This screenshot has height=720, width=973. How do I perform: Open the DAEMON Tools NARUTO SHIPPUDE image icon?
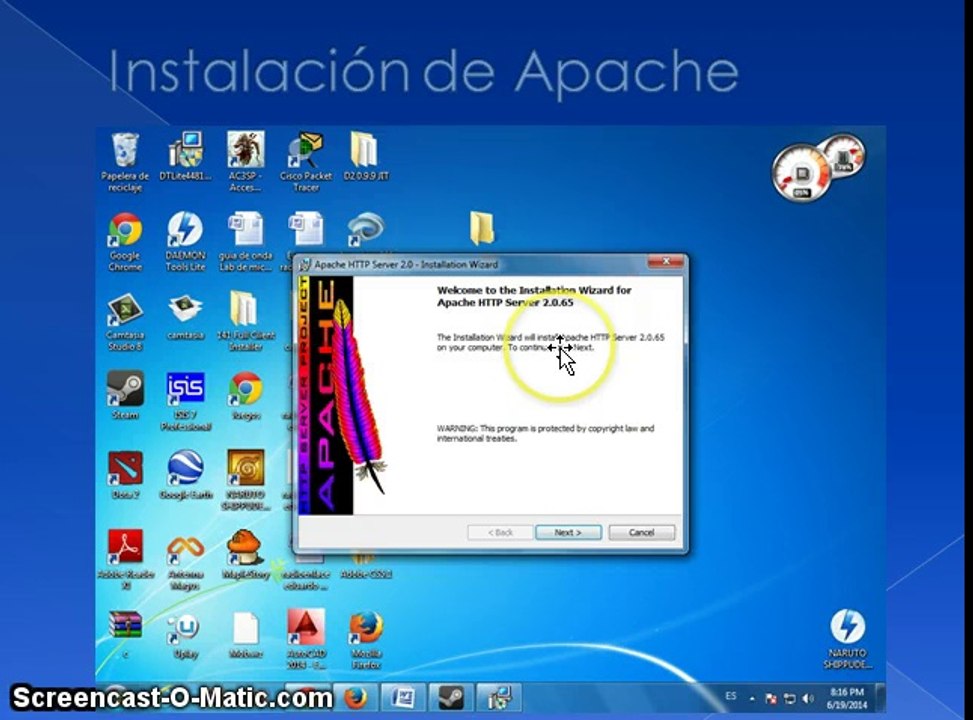tap(848, 639)
